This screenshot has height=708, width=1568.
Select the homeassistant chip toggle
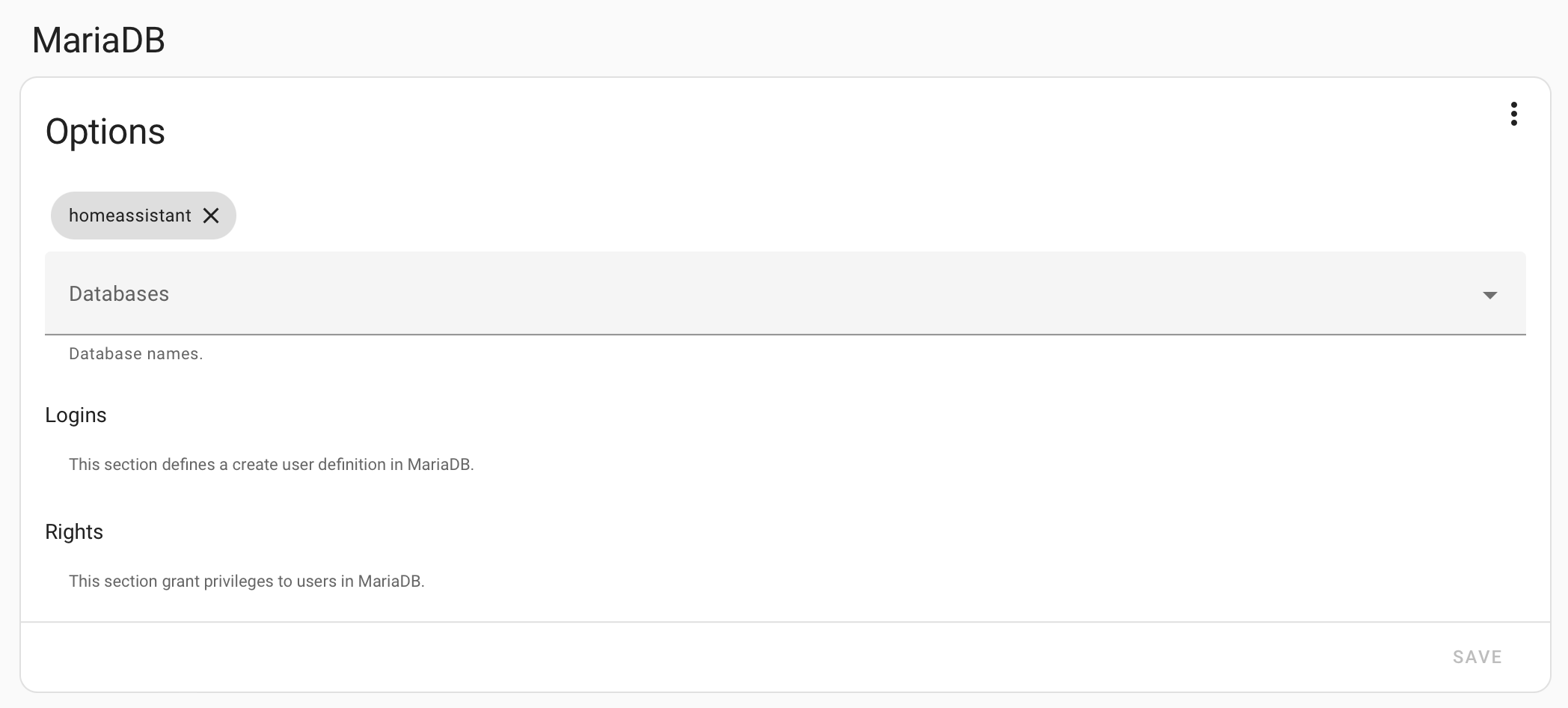pos(129,216)
